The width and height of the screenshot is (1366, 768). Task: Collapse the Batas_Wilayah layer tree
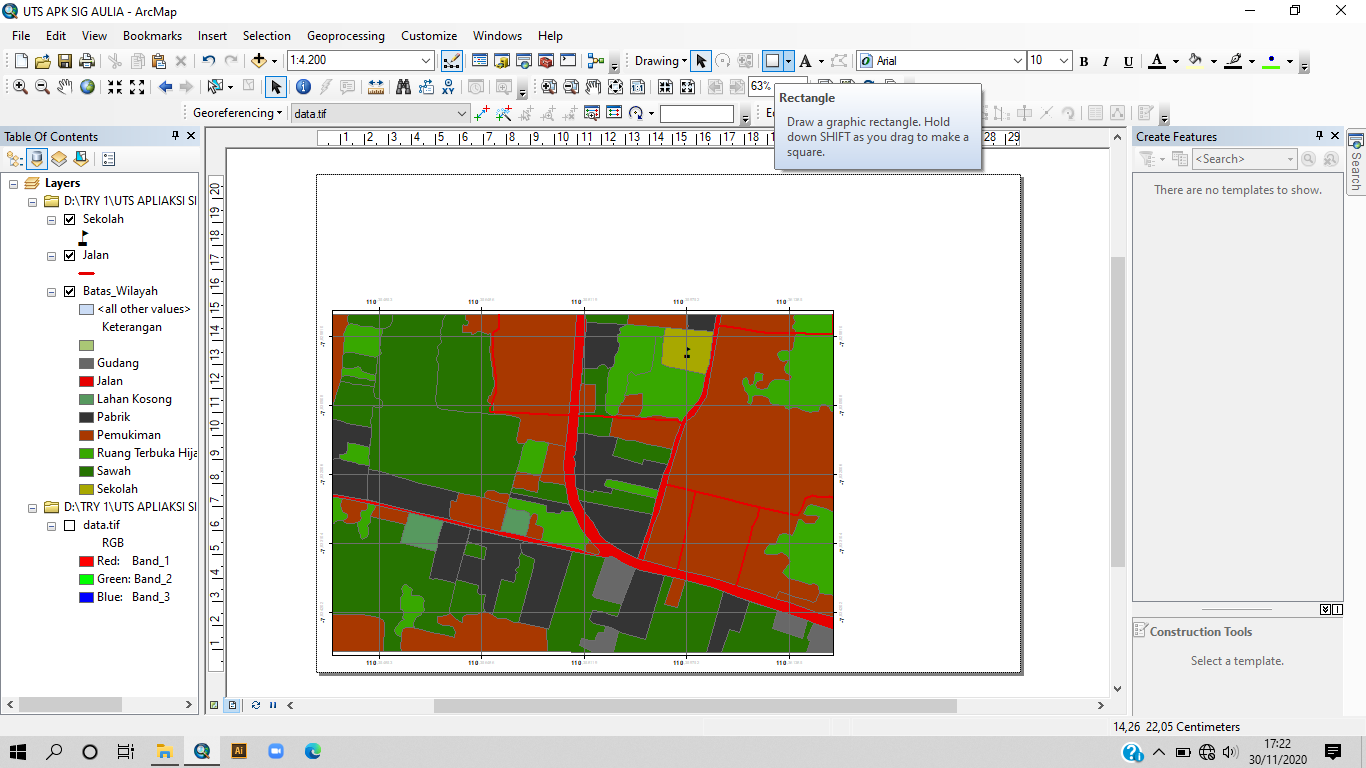(x=52, y=292)
